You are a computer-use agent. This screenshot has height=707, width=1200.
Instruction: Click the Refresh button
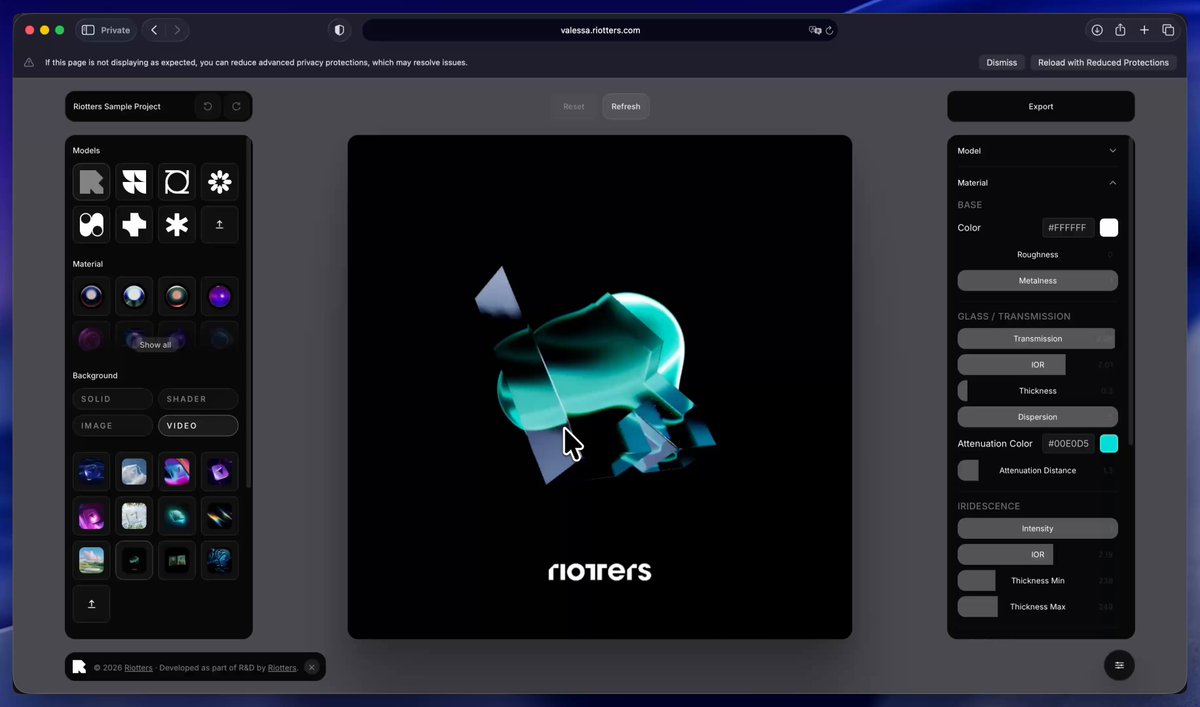point(626,106)
